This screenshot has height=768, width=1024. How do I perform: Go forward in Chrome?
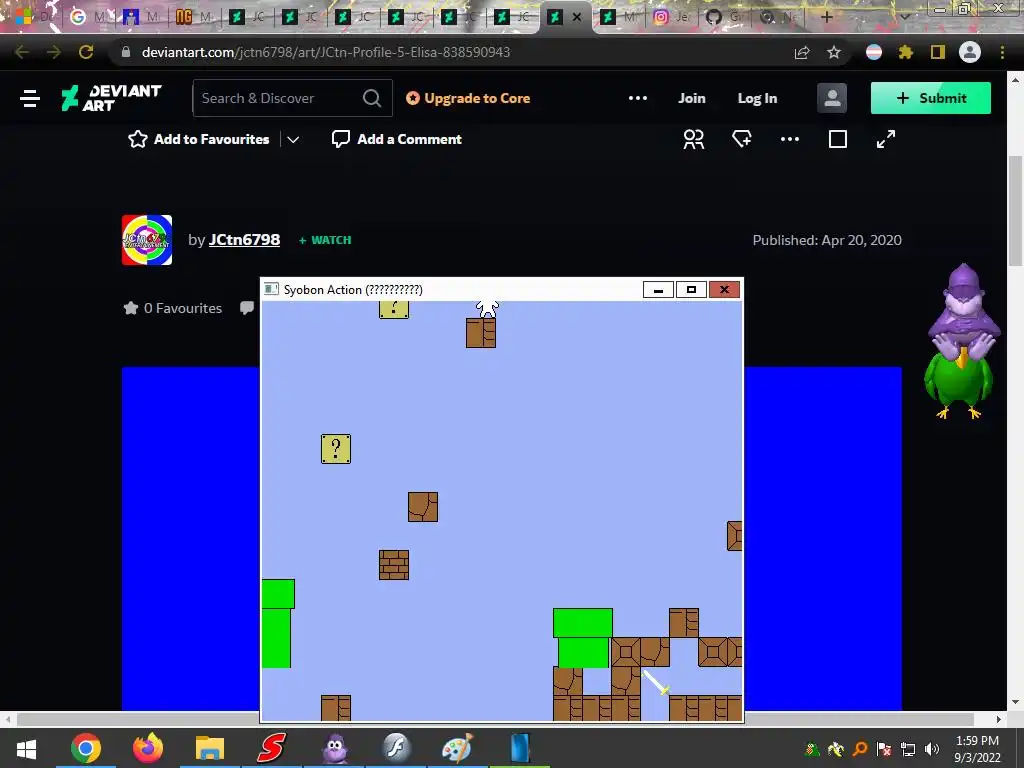(x=54, y=52)
